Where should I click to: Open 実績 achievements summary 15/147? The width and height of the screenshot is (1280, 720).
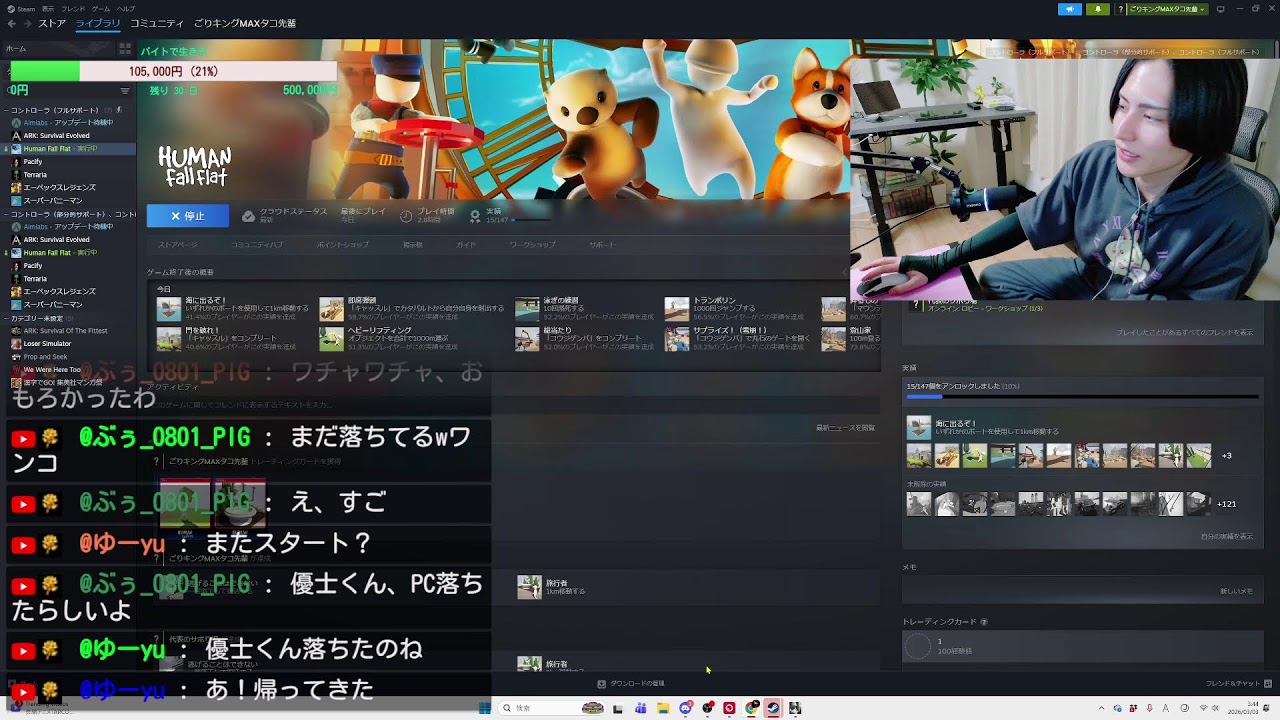click(510, 216)
